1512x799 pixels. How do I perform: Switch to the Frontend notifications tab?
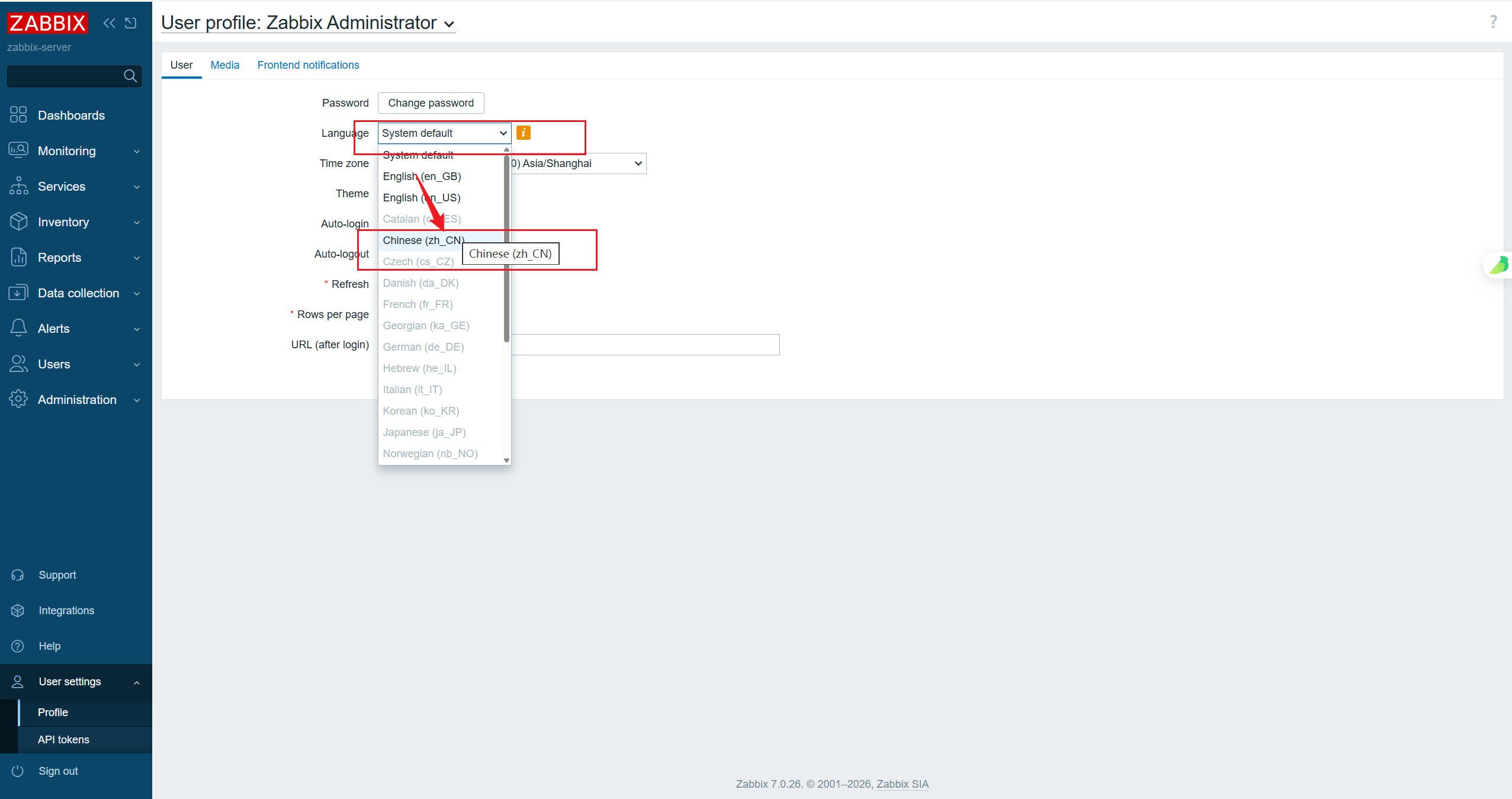point(308,65)
